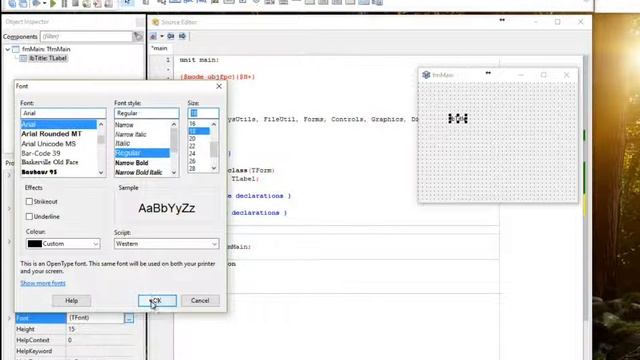Screen dimensions: 640x360
Task: Choose Regular in the font style list
Action: pyautogui.click(x=142, y=153)
